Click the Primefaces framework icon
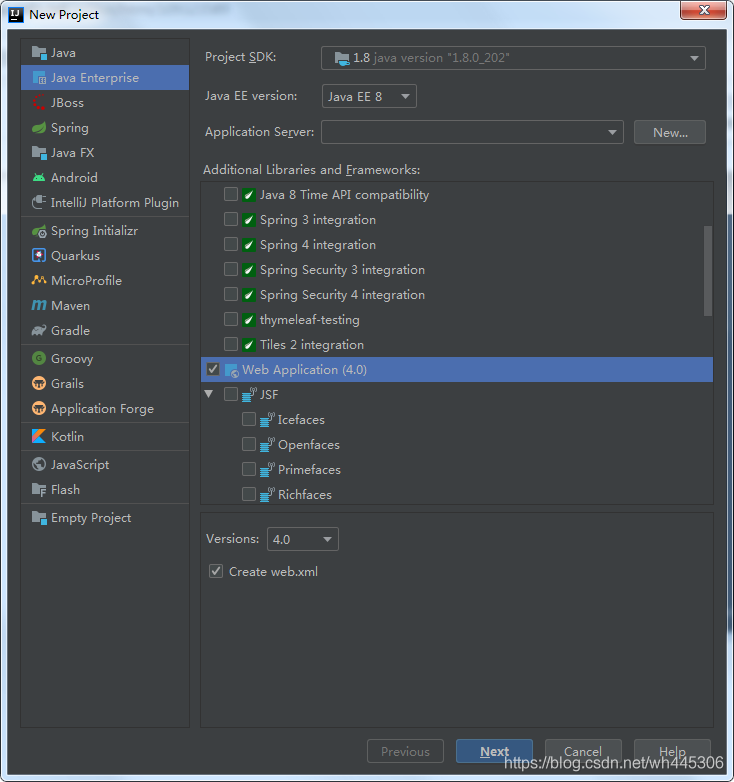This screenshot has width=734, height=782. [267, 469]
